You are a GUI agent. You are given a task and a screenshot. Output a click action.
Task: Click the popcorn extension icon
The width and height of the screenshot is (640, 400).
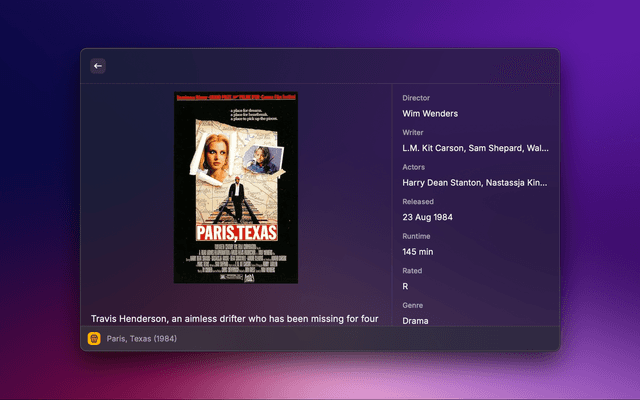pyautogui.click(x=94, y=339)
